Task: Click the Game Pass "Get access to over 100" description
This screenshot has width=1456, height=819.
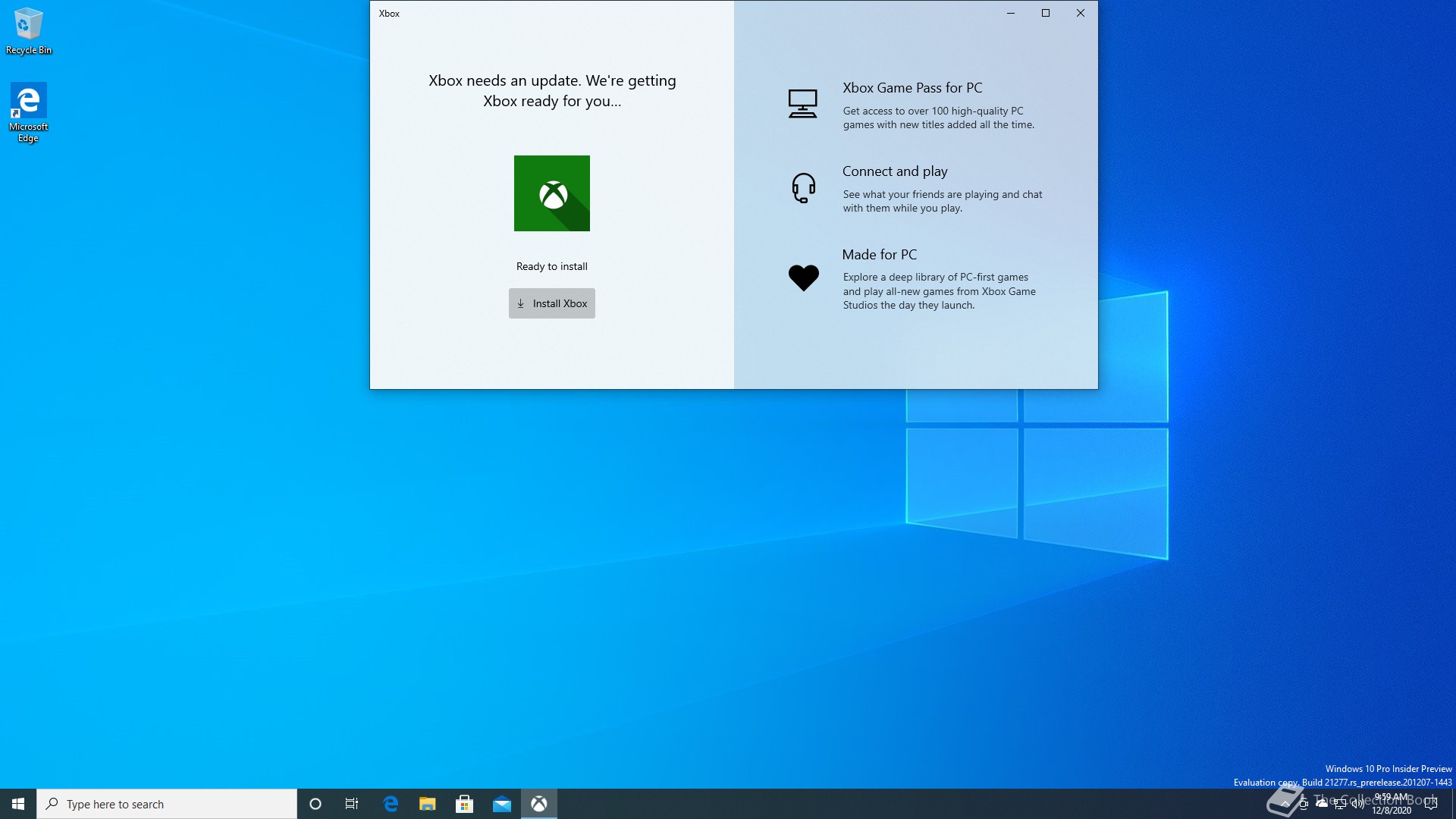Action: (938, 118)
